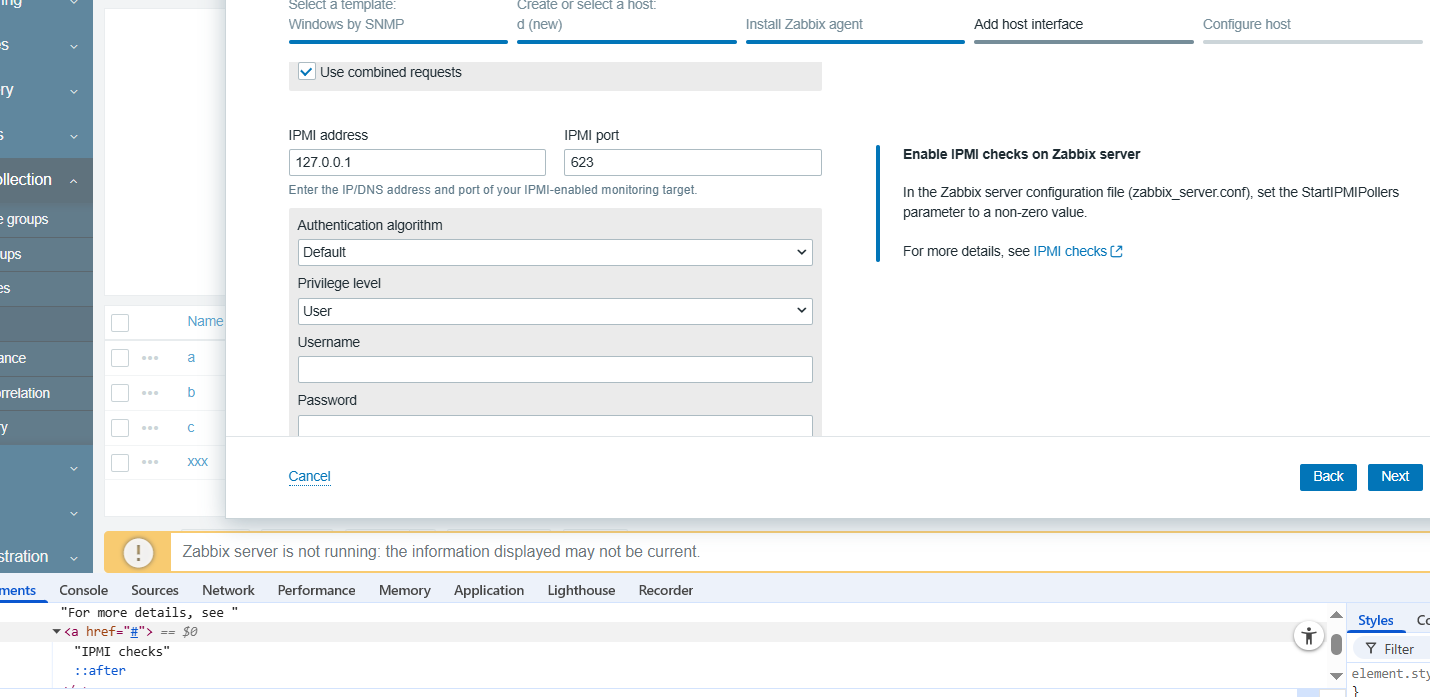1430x697 pixels.
Task: Click the filter funnel icon in Styles pane
Action: click(1371, 649)
